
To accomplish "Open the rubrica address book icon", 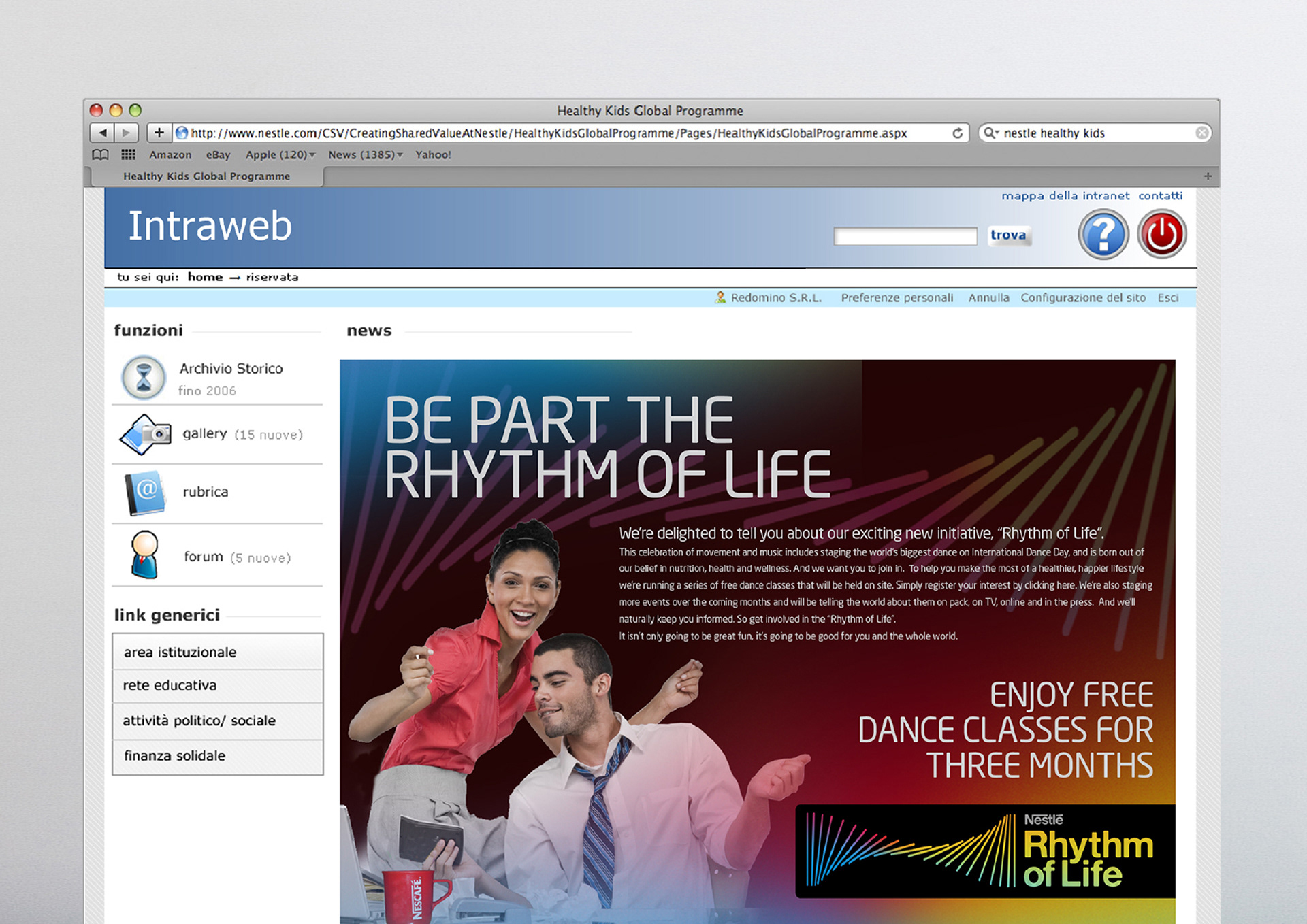I will point(146,493).
